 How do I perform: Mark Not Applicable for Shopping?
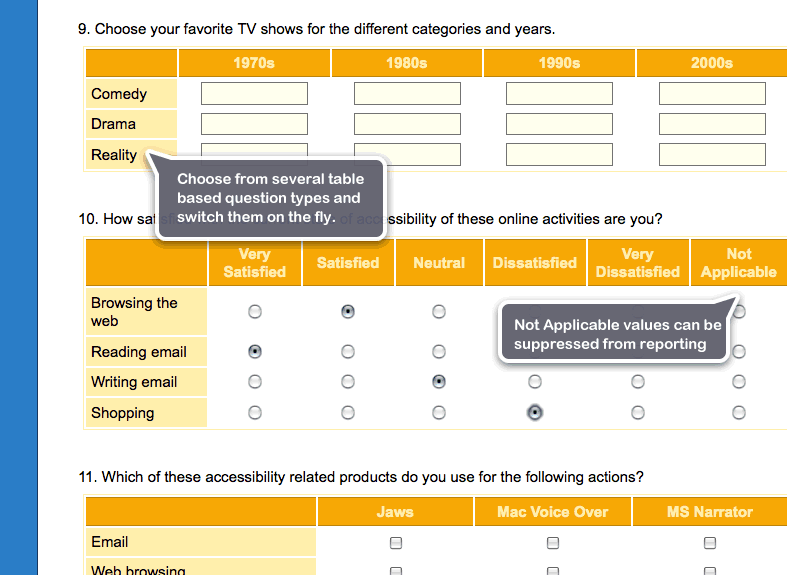pos(739,412)
